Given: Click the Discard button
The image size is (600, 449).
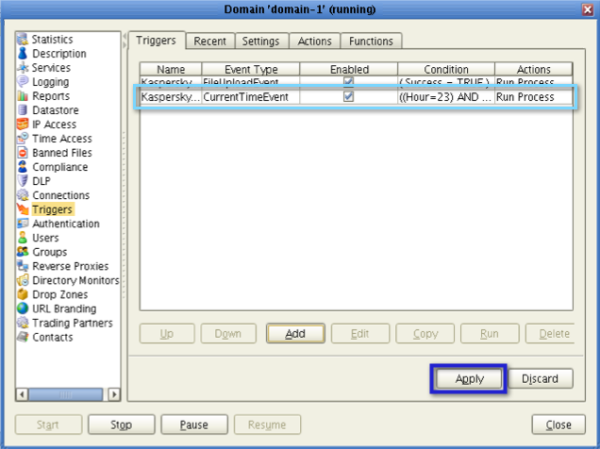Looking at the screenshot, I should 541,379.
